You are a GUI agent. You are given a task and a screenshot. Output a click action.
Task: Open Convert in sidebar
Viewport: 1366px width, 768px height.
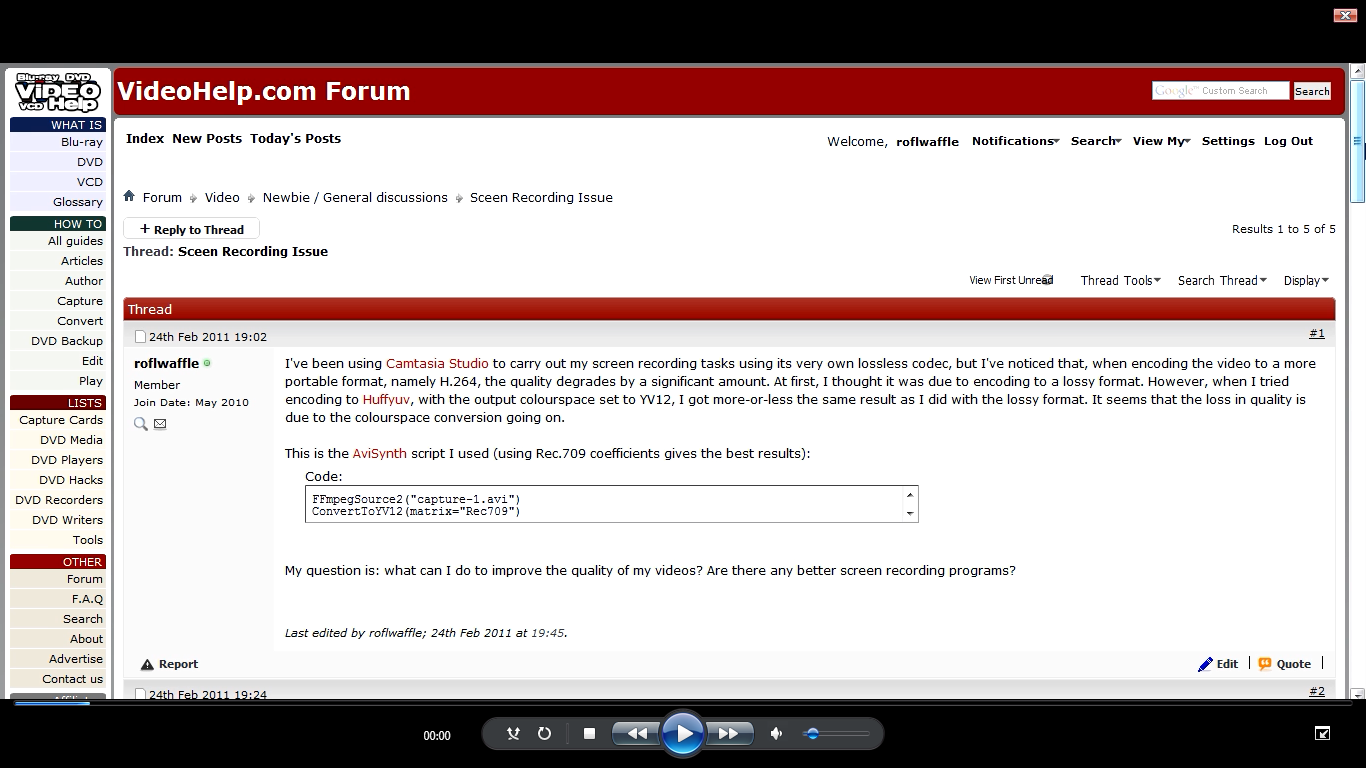[x=80, y=321]
